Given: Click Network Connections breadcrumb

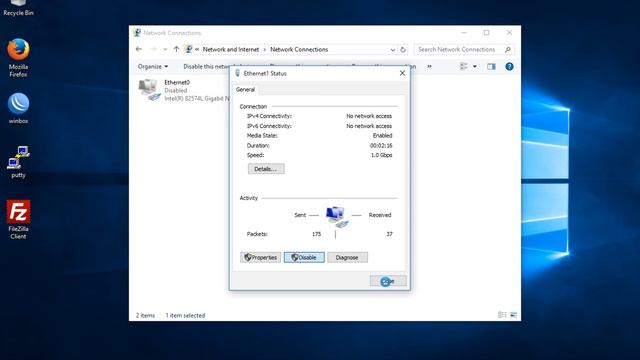Looking at the screenshot, I should point(299,49).
